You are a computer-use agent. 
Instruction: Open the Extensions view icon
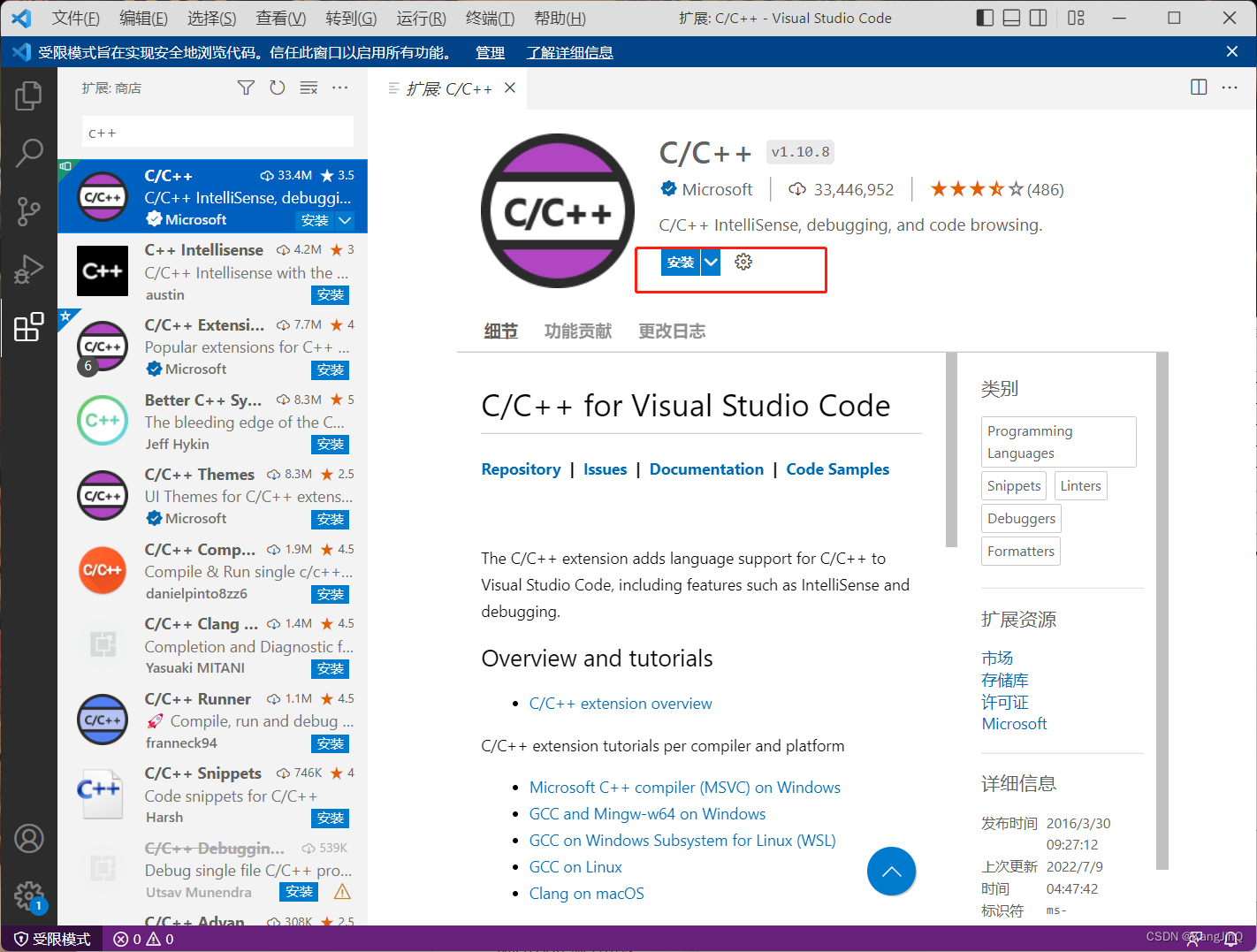[x=28, y=327]
